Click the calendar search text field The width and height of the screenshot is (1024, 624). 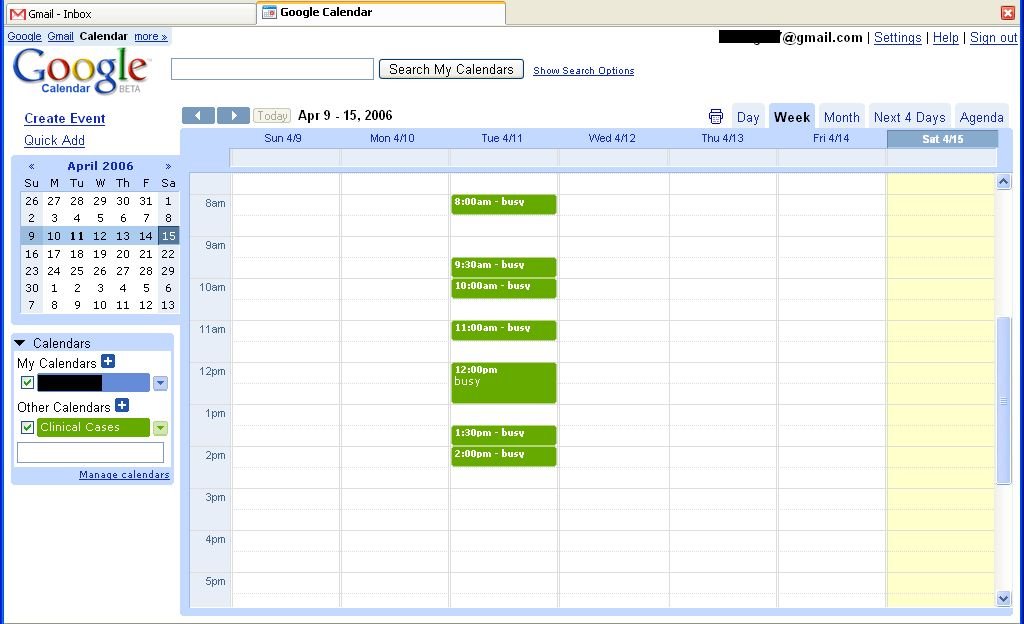pyautogui.click(x=272, y=69)
